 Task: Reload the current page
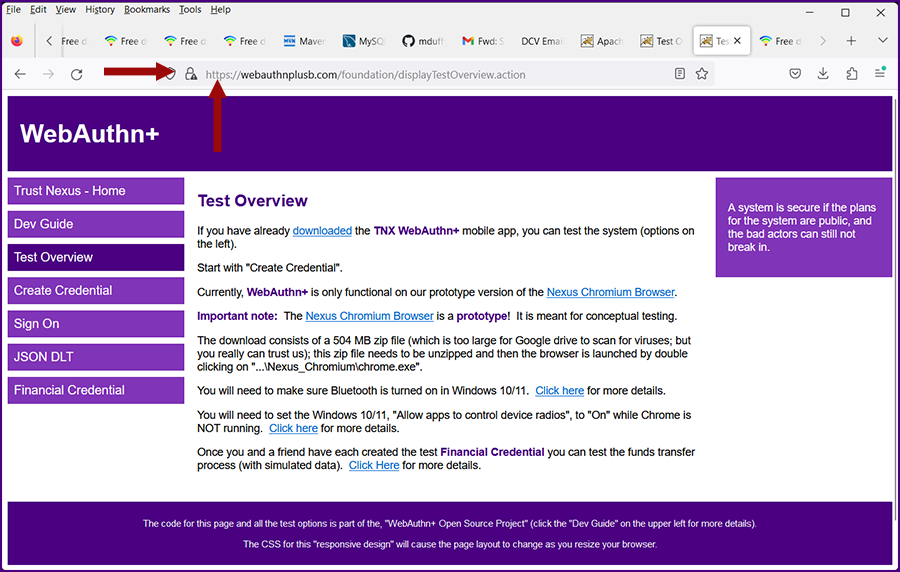[x=76, y=74]
